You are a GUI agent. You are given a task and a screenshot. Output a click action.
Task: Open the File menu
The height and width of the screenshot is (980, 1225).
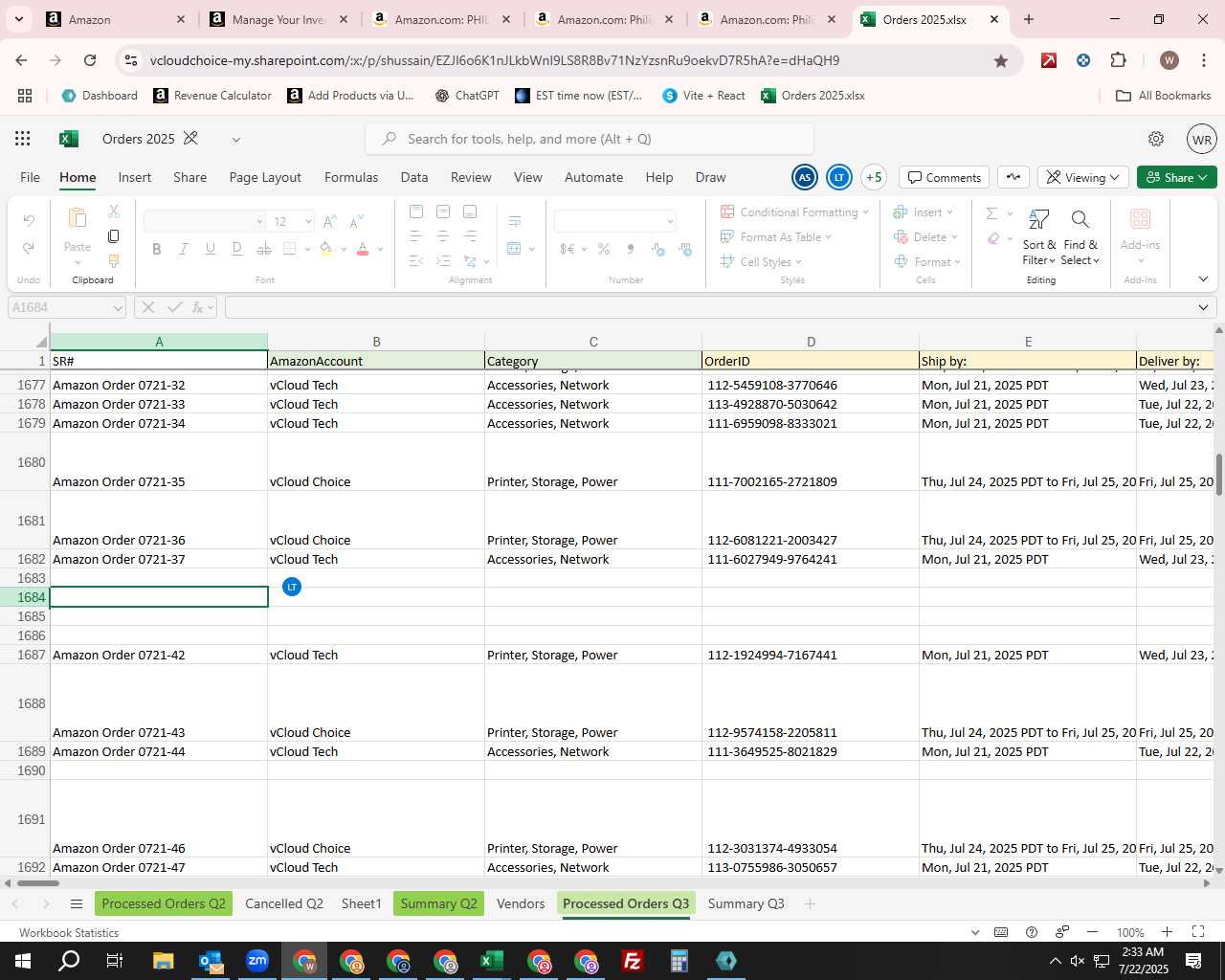(31, 177)
